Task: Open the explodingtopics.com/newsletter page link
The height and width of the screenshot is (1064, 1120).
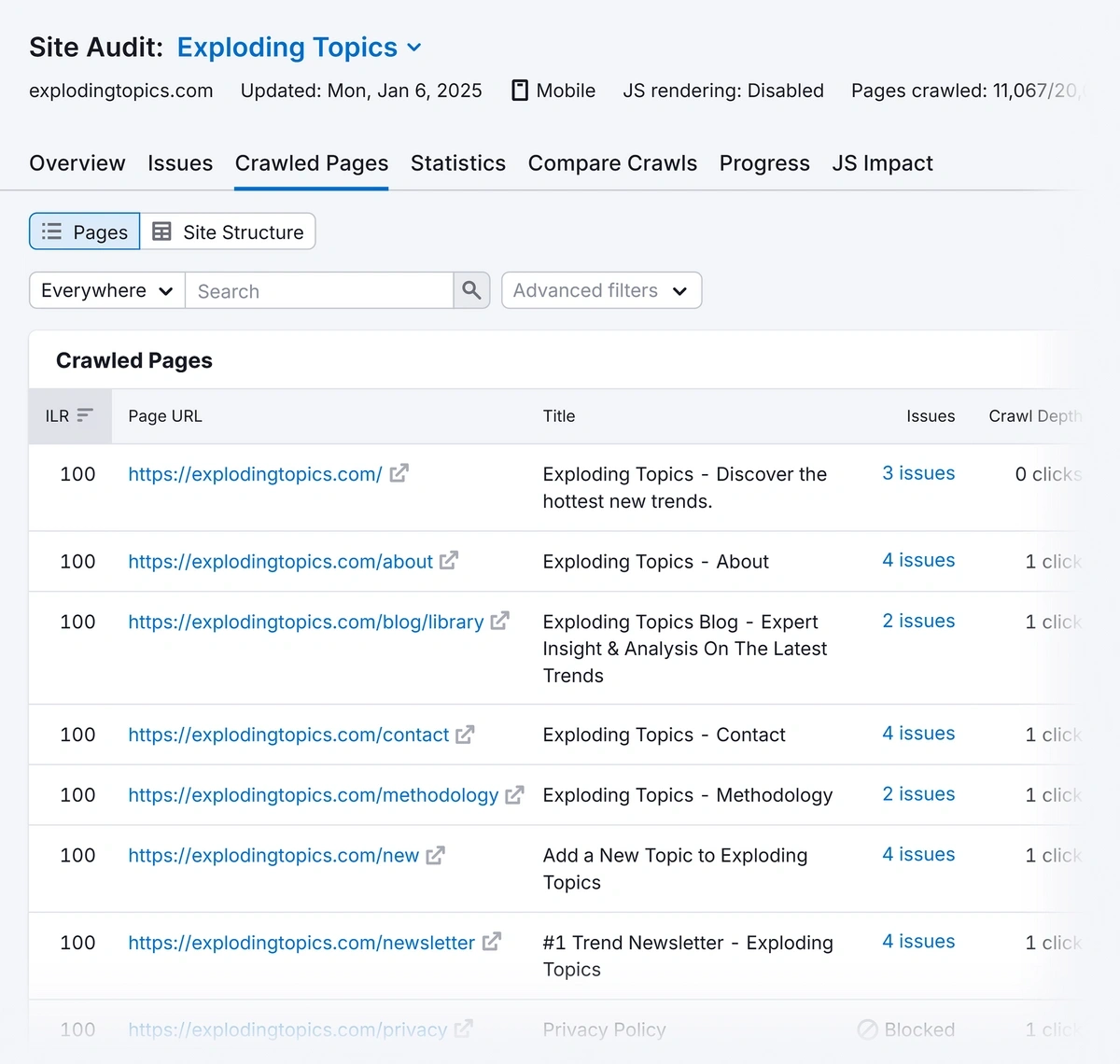Action: pos(301,943)
